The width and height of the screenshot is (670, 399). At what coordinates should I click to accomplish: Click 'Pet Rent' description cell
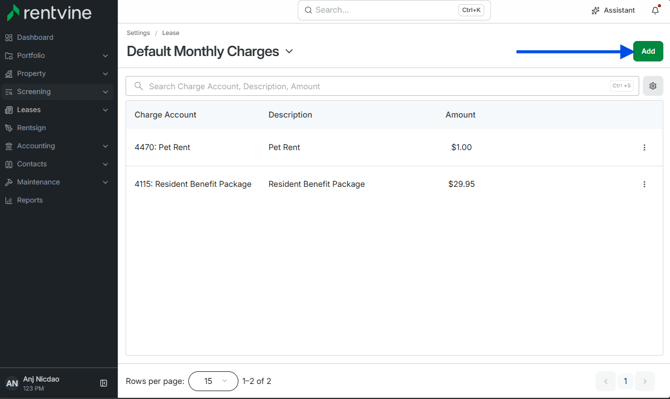pyautogui.click(x=284, y=147)
